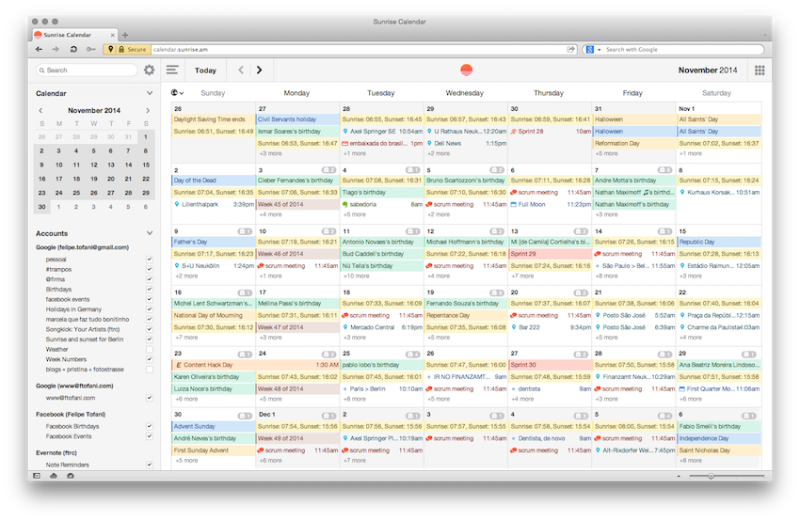The height and width of the screenshot is (521, 800).
Task: Open the Paris > Berlin event
Action: 382,389
